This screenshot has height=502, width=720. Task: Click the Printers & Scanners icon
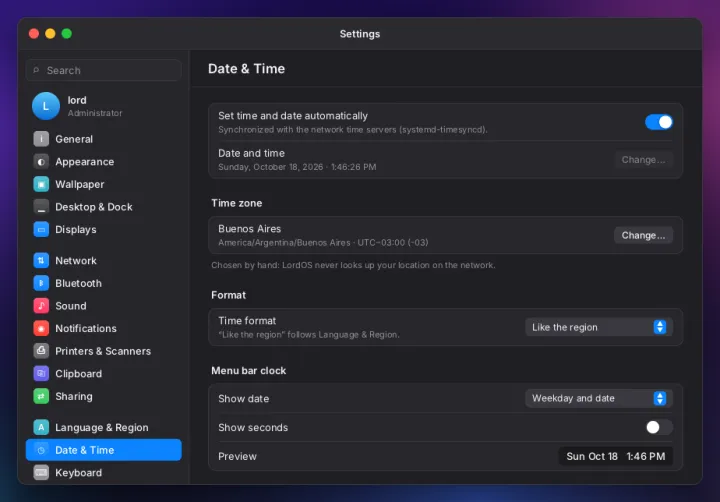click(x=41, y=351)
